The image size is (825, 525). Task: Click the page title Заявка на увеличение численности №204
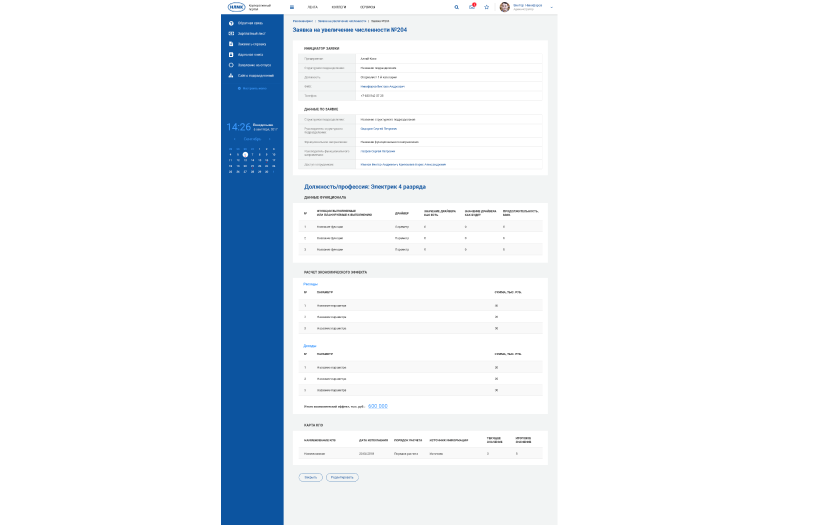[x=350, y=30]
